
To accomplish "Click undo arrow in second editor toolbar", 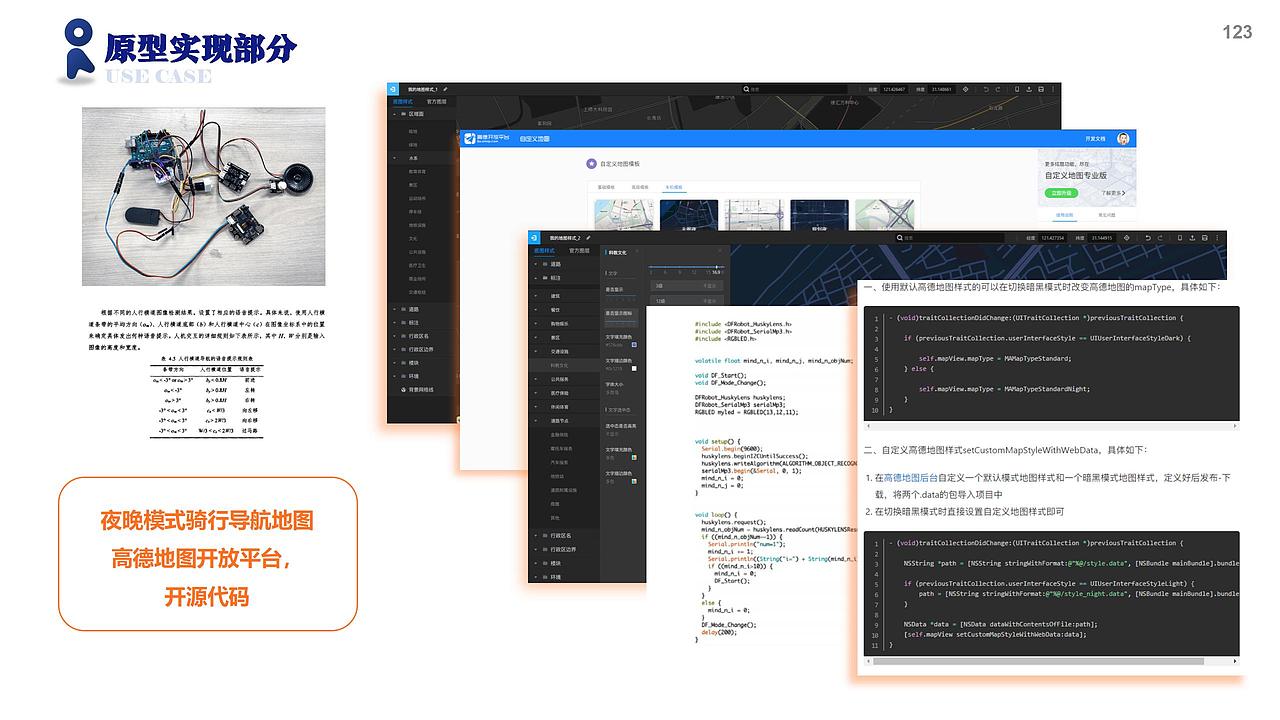I will [1148, 238].
